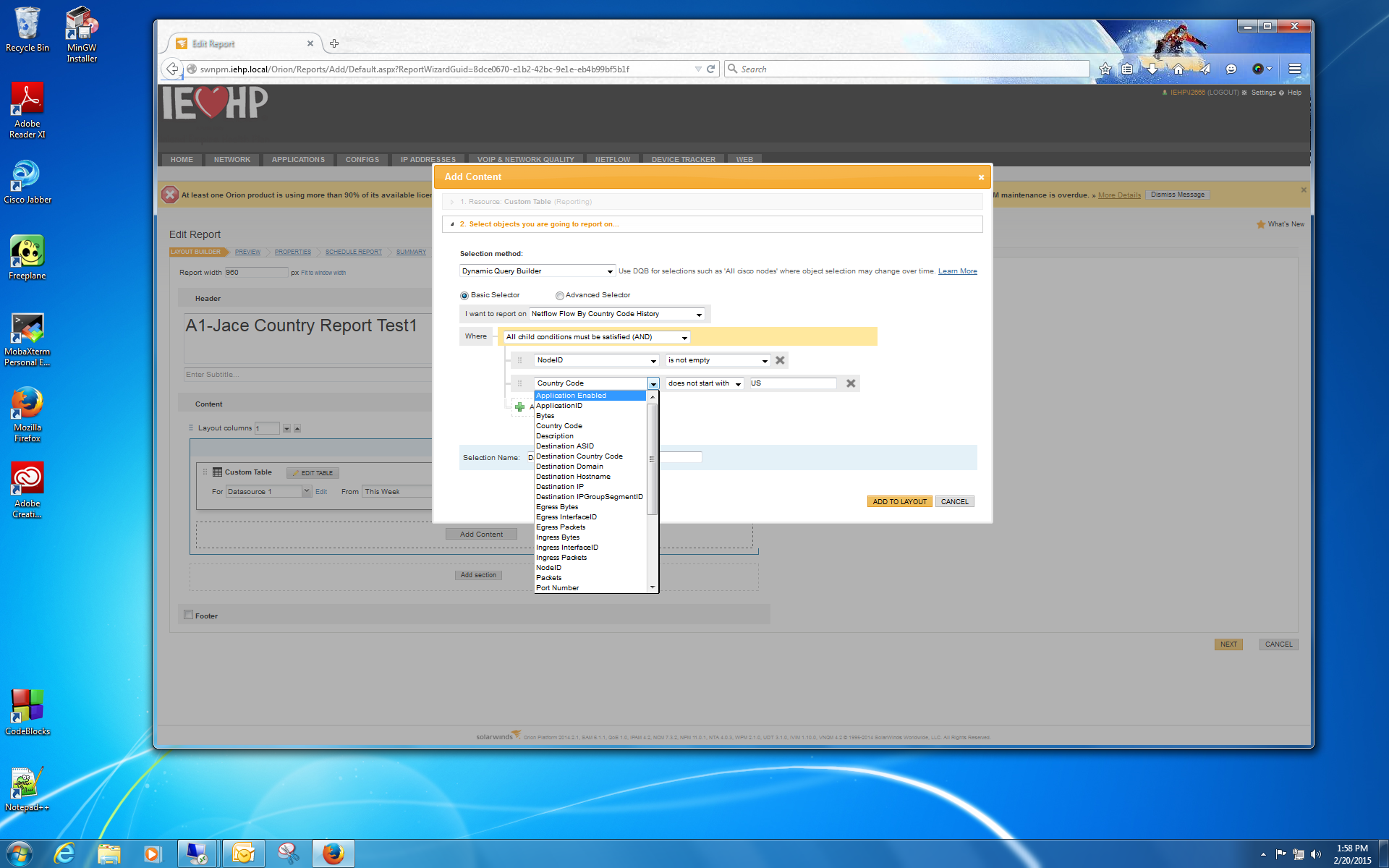Viewport: 1389px width, 868px height.
Task: Delete the Country Code condition row
Action: (851, 383)
